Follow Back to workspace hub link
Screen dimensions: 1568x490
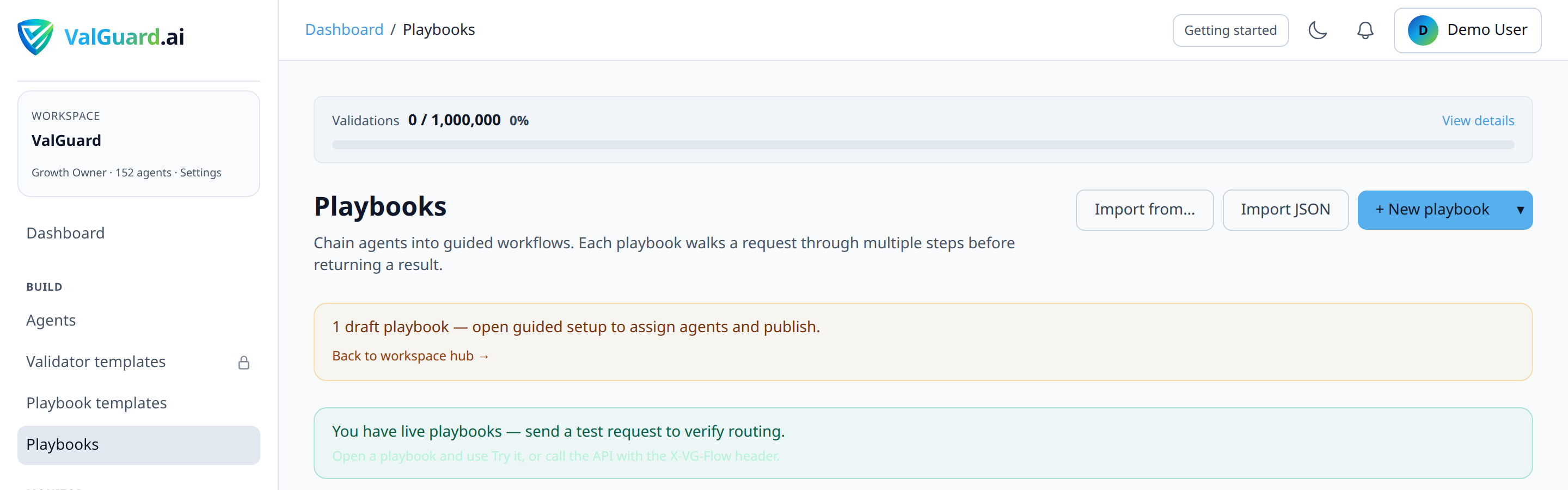[x=411, y=356]
